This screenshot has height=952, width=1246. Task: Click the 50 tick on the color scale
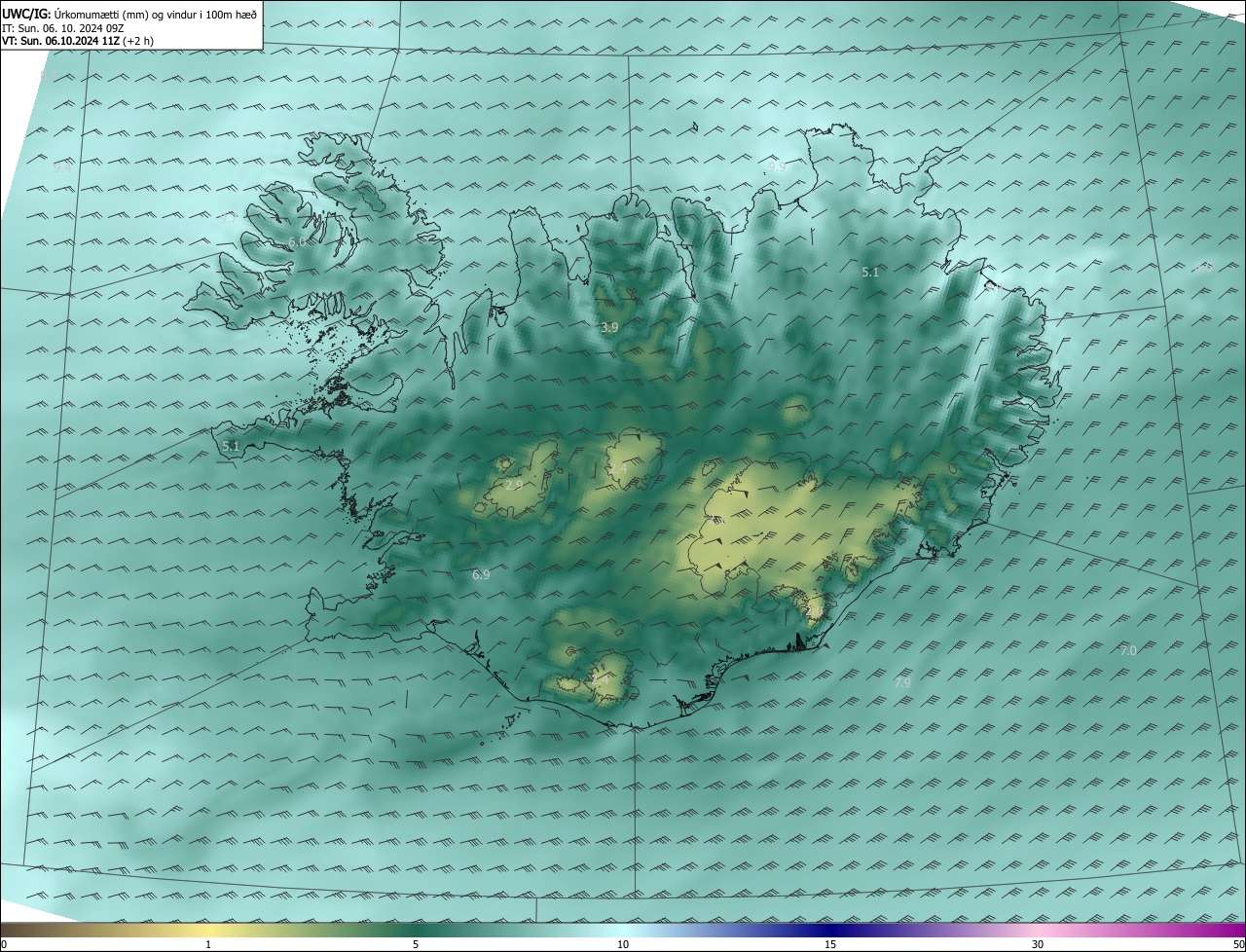[x=1238, y=945]
